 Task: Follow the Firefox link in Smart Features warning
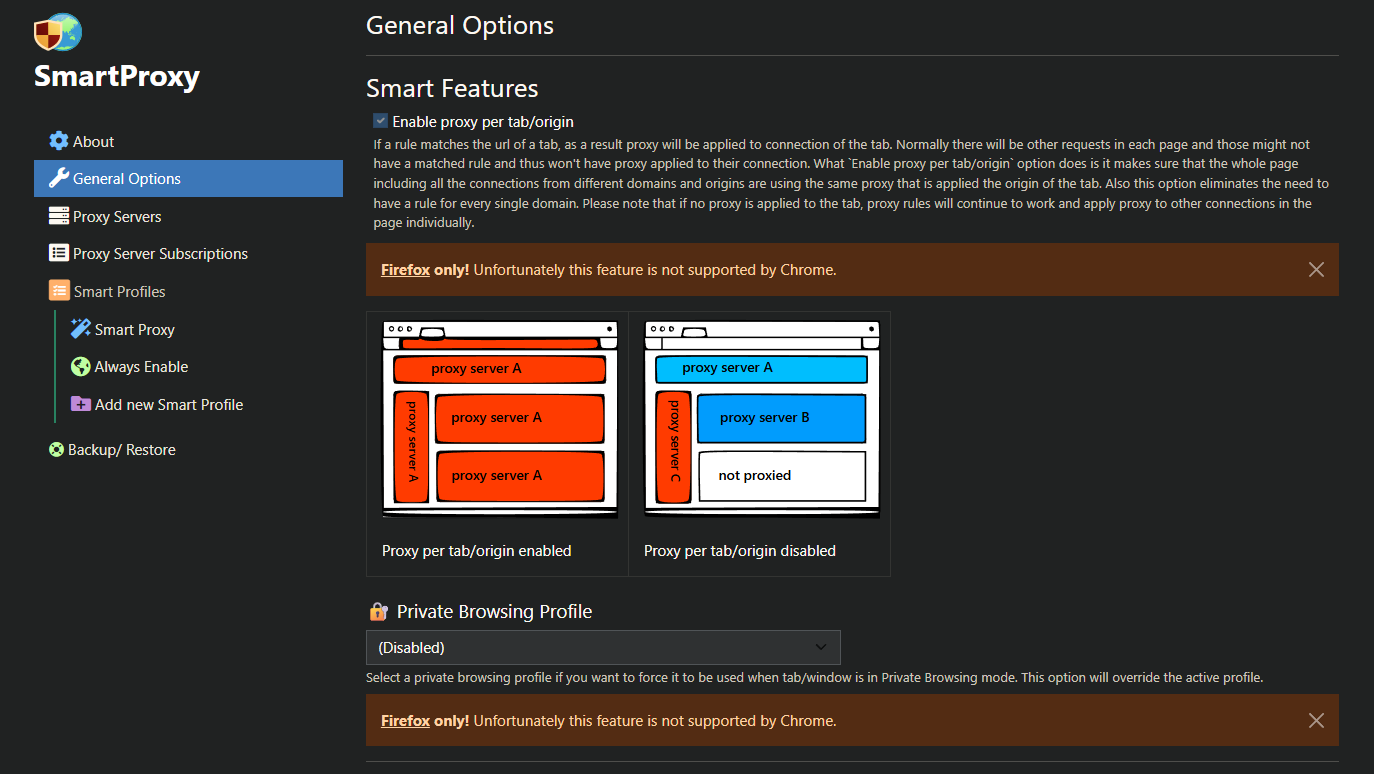[405, 269]
